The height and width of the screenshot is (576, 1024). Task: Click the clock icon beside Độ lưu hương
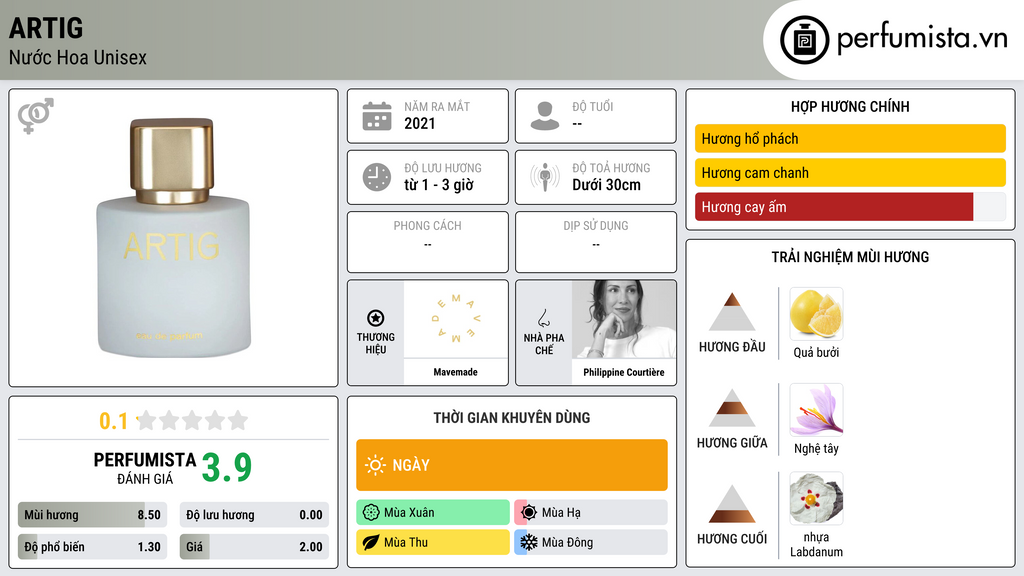[x=377, y=177]
